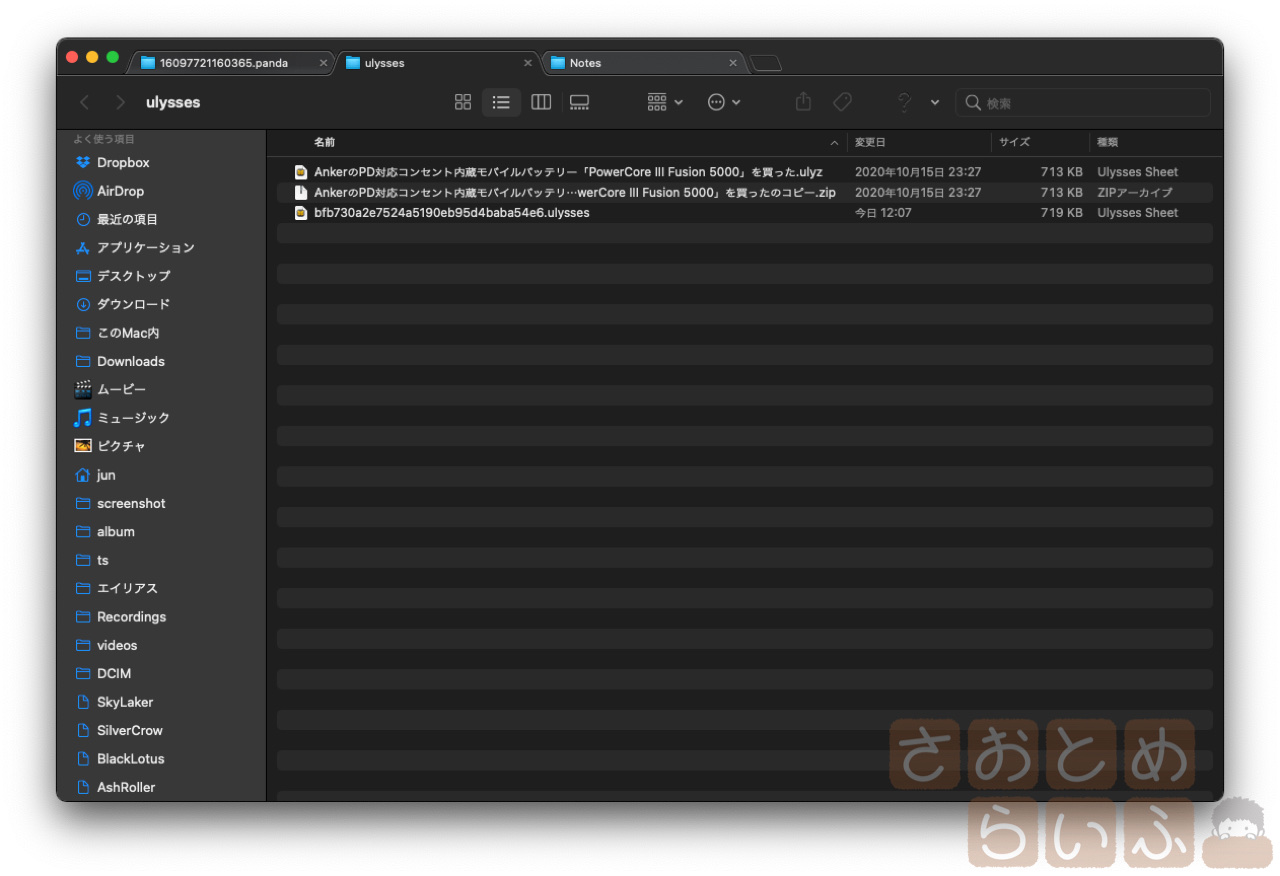1280x876 pixels.
Task: Click the Ulysses icon of the .ulyz file
Action: [x=300, y=172]
